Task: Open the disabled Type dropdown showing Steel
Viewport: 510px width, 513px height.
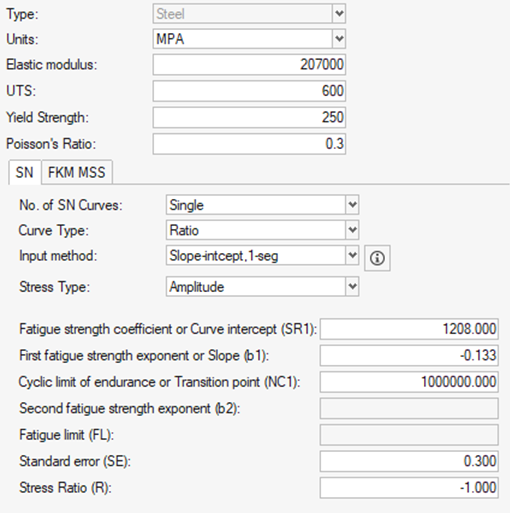Action: point(249,14)
